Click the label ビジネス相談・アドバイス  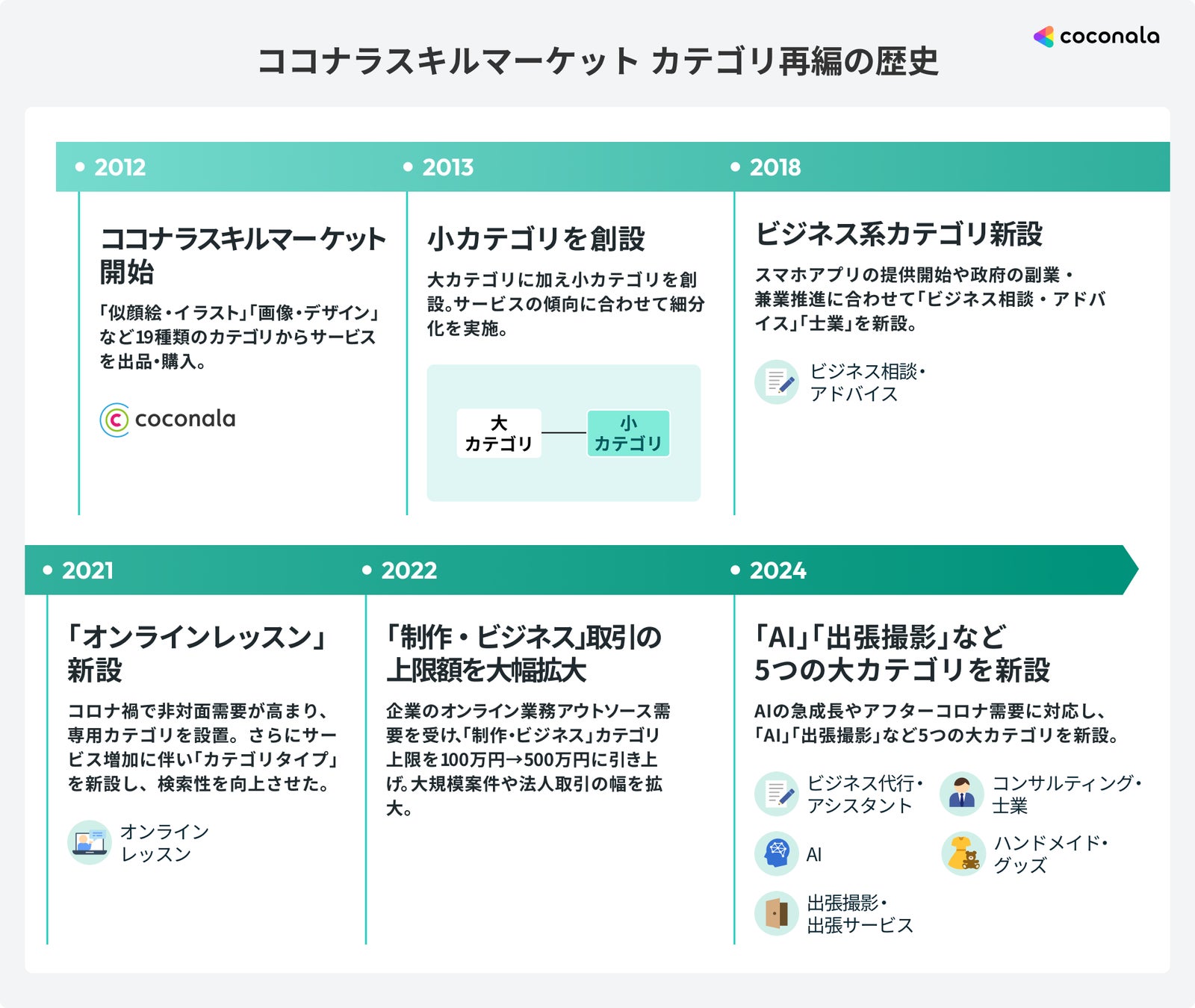868,382
